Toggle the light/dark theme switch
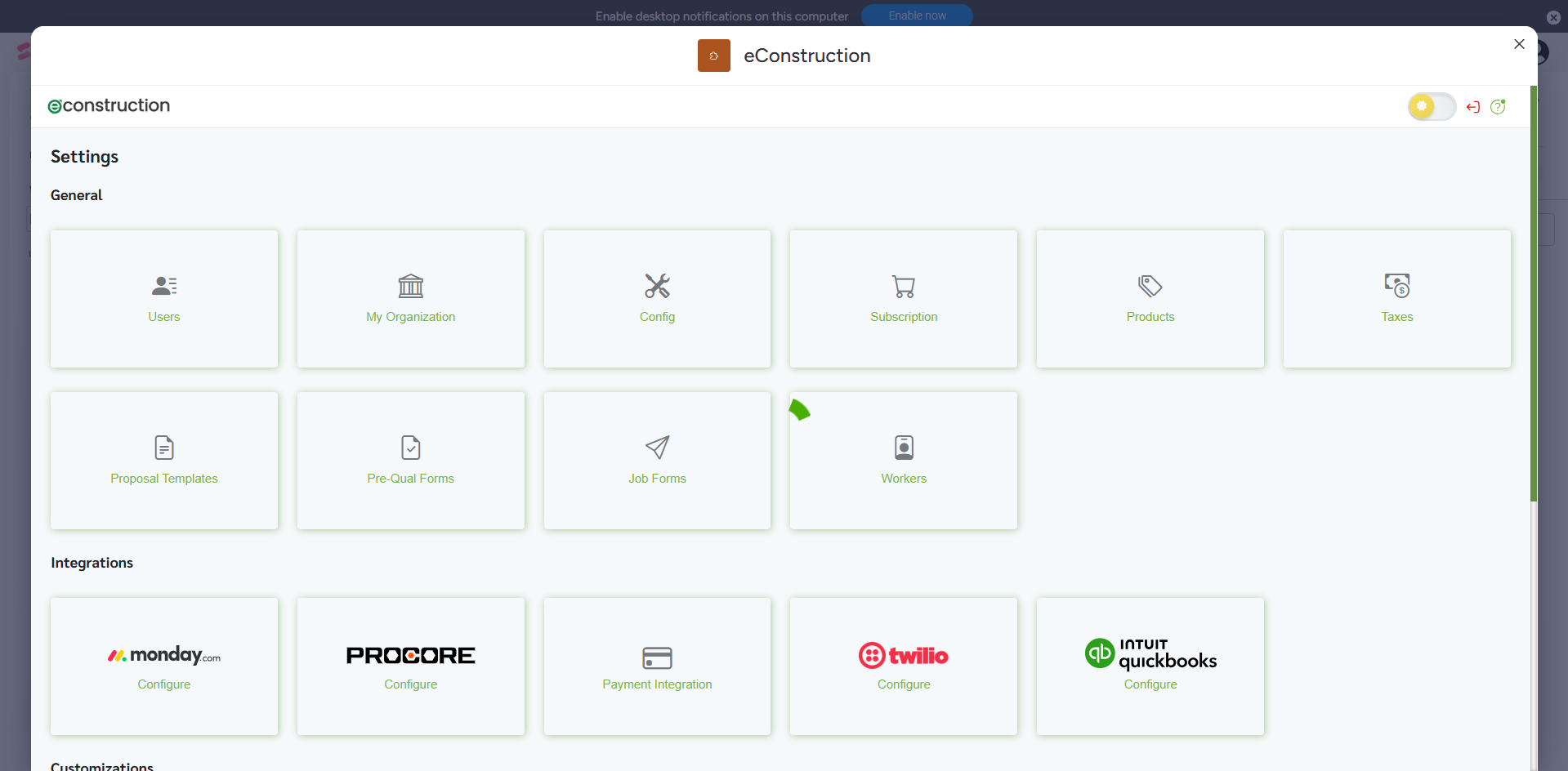Screen dimensions: 1568x771 coord(1431,106)
